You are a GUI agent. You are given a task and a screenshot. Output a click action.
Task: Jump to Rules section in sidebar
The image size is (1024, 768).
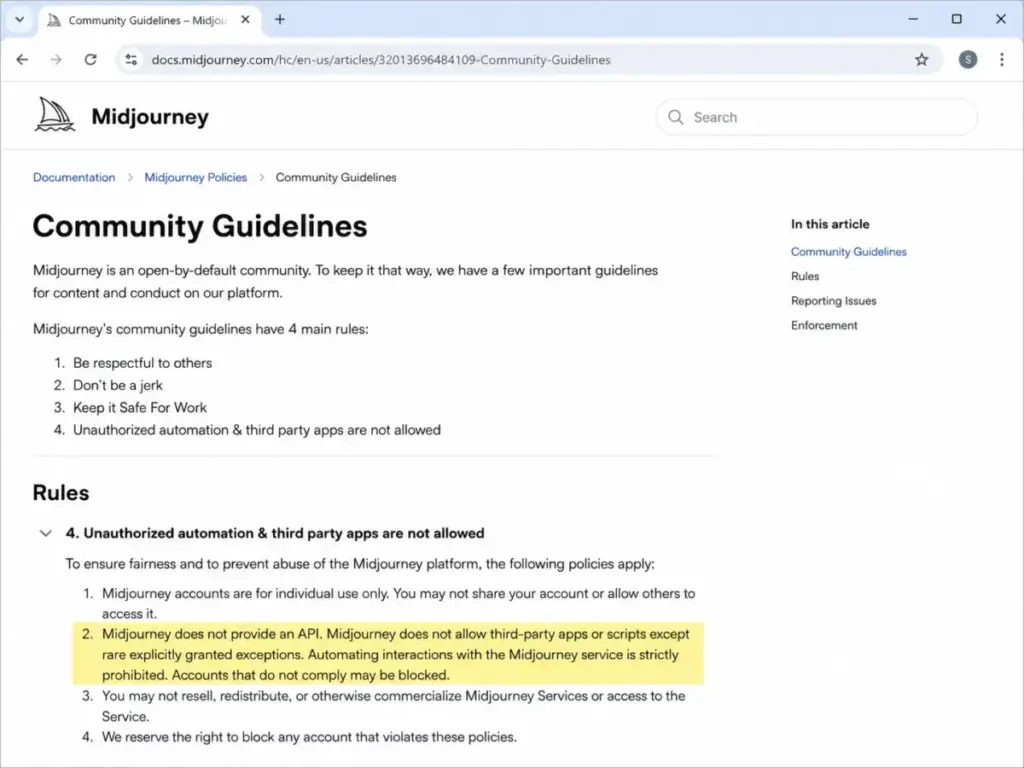(x=805, y=276)
